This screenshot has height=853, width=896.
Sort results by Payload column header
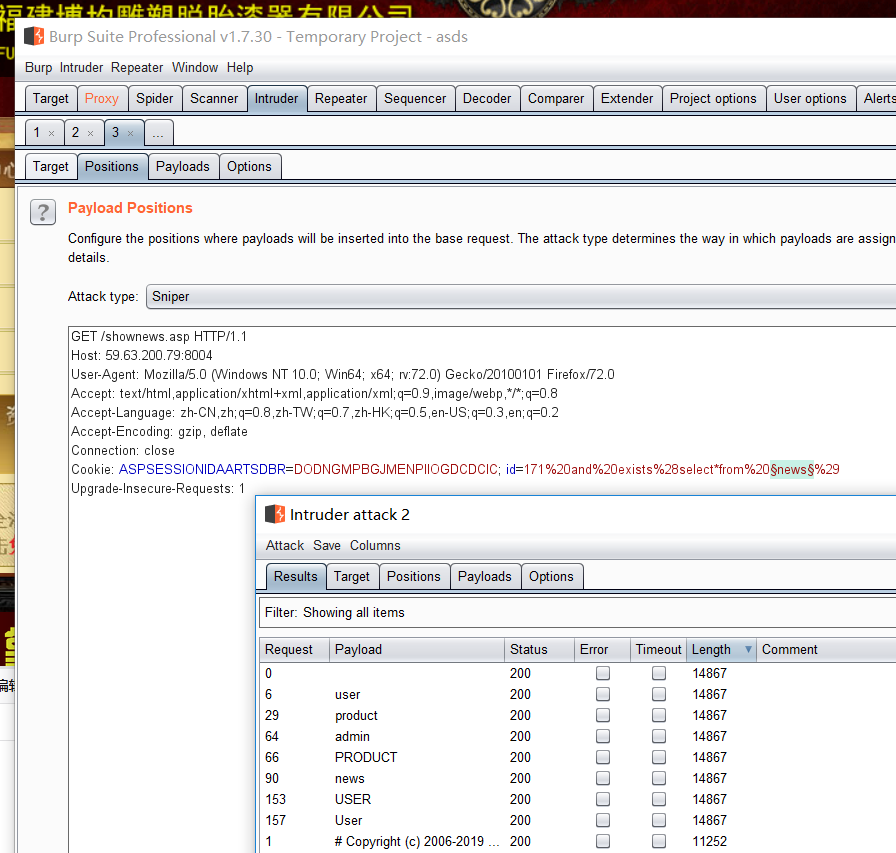pos(417,650)
